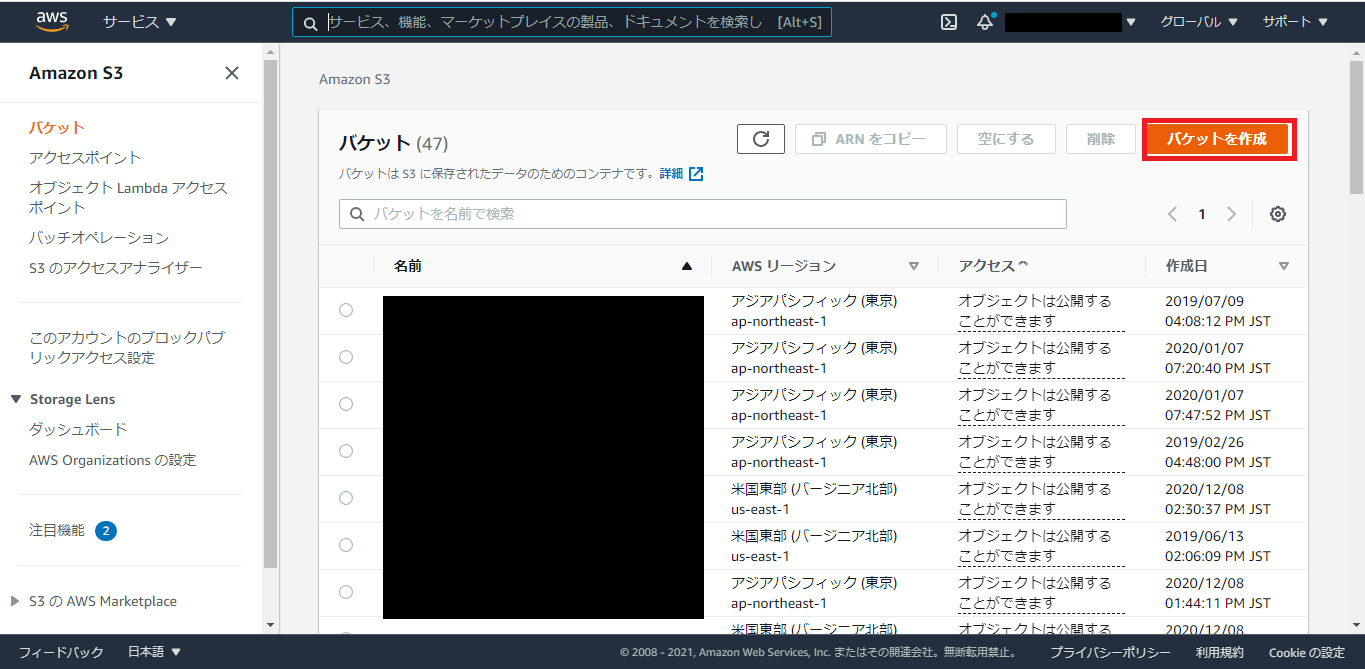Viewport: 1365px width, 669px height.
Task: Open Storage Lens ダッシュボード
Action: pyautogui.click(x=78, y=429)
